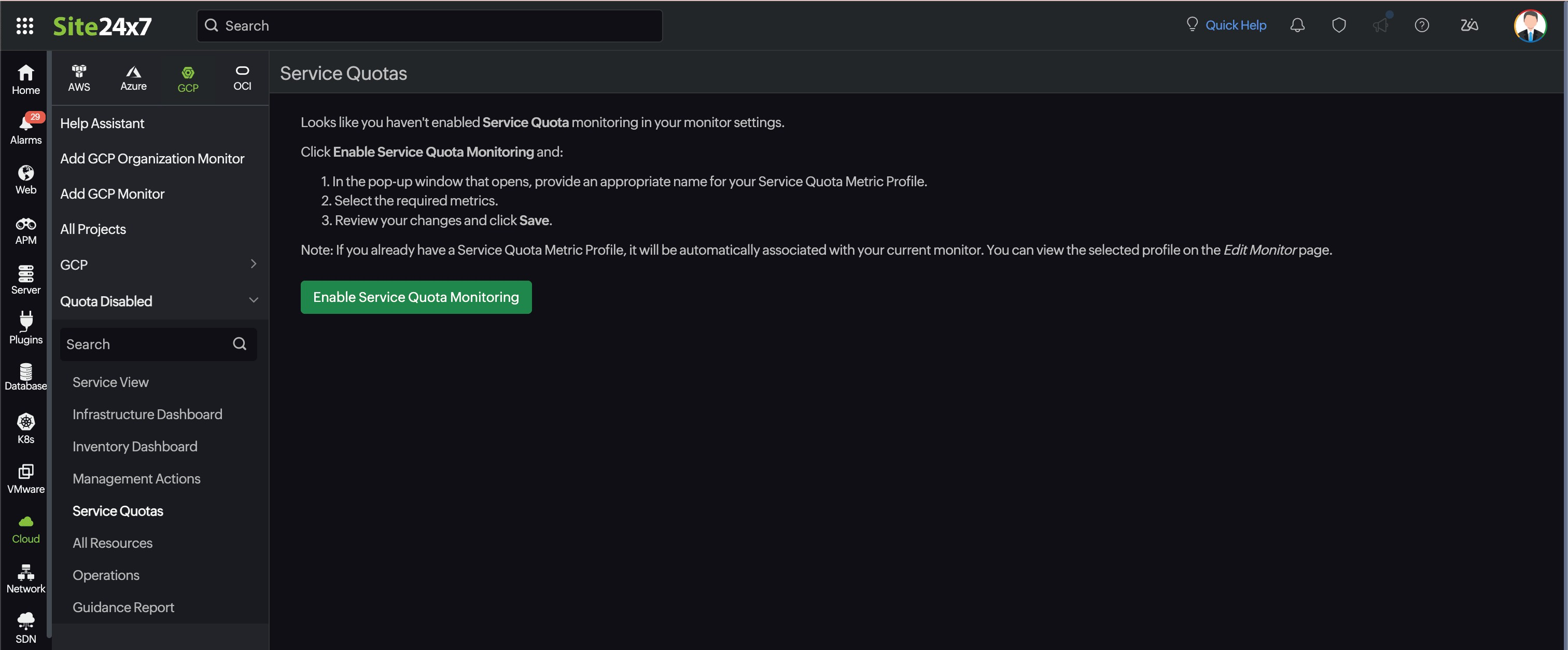This screenshot has height=650, width=1568.
Task: Click Enable Service Quota Monitoring button
Action: pyautogui.click(x=416, y=297)
